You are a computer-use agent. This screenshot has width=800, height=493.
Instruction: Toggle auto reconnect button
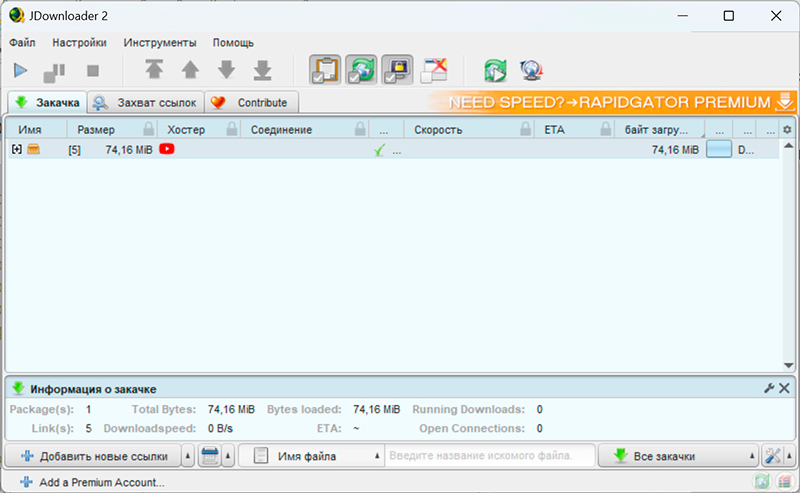(x=360, y=70)
